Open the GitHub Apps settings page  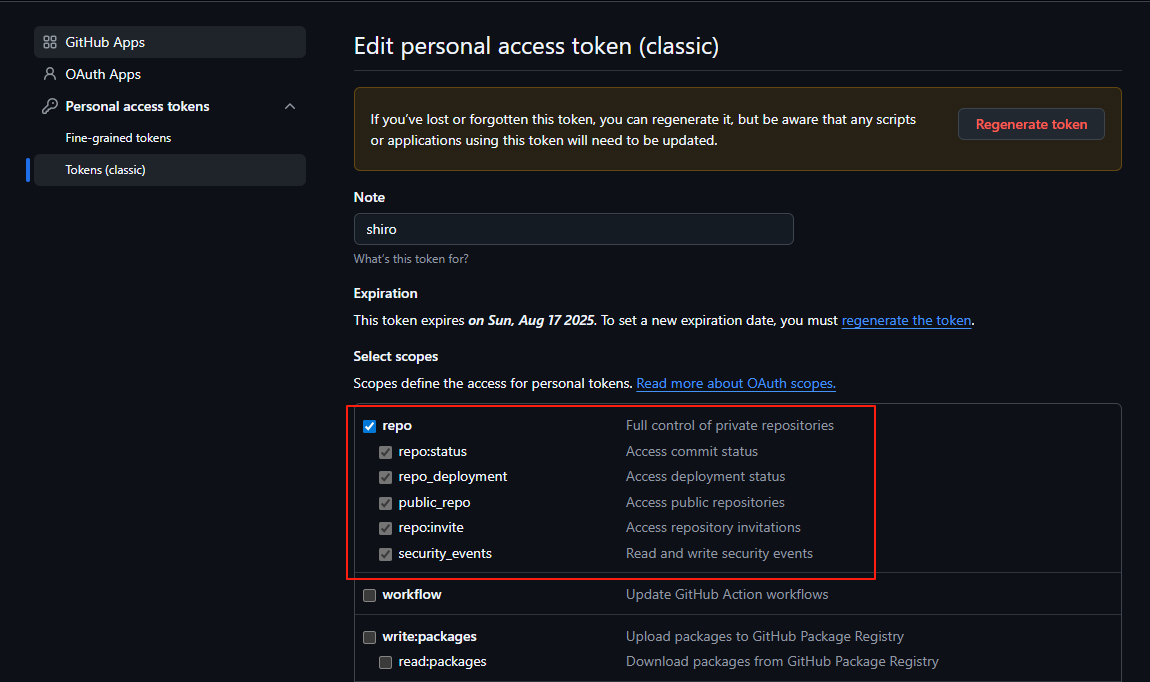(x=105, y=43)
